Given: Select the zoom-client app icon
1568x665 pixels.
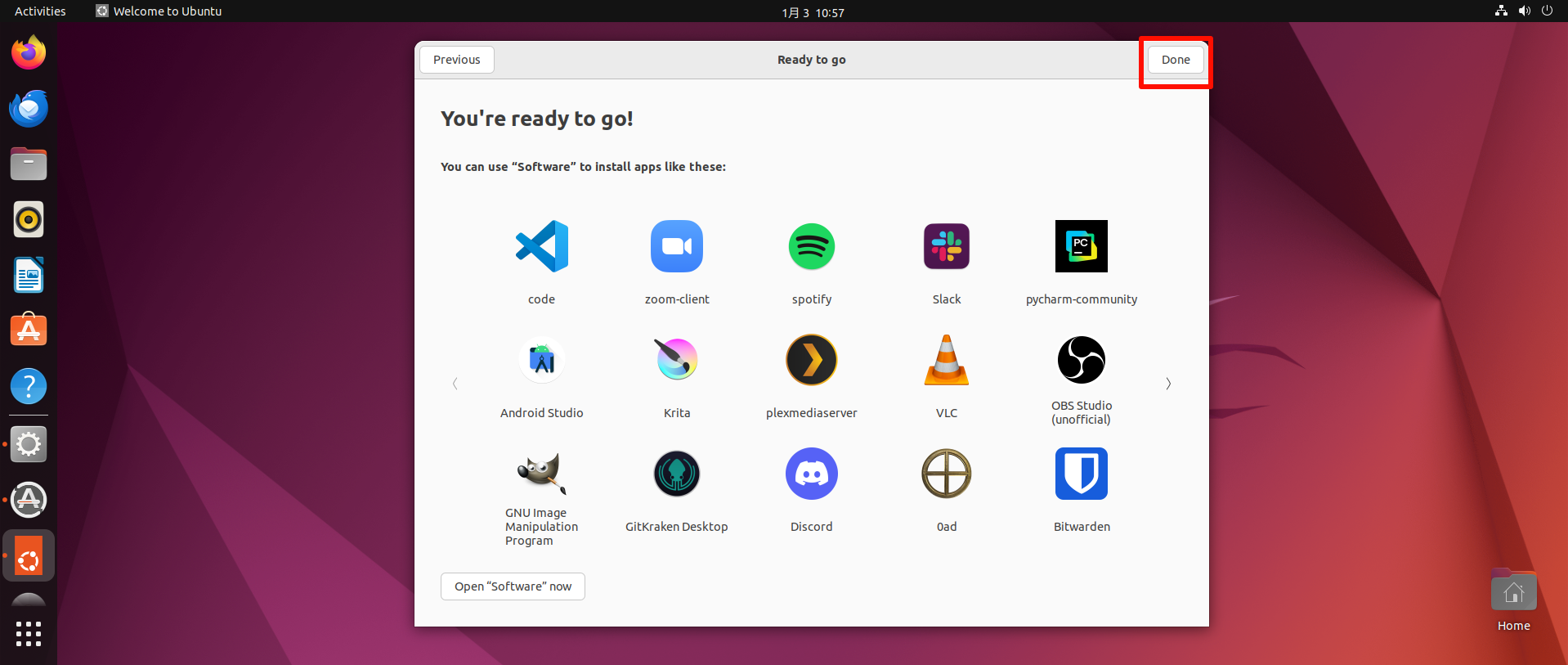Looking at the screenshot, I should pos(677,246).
